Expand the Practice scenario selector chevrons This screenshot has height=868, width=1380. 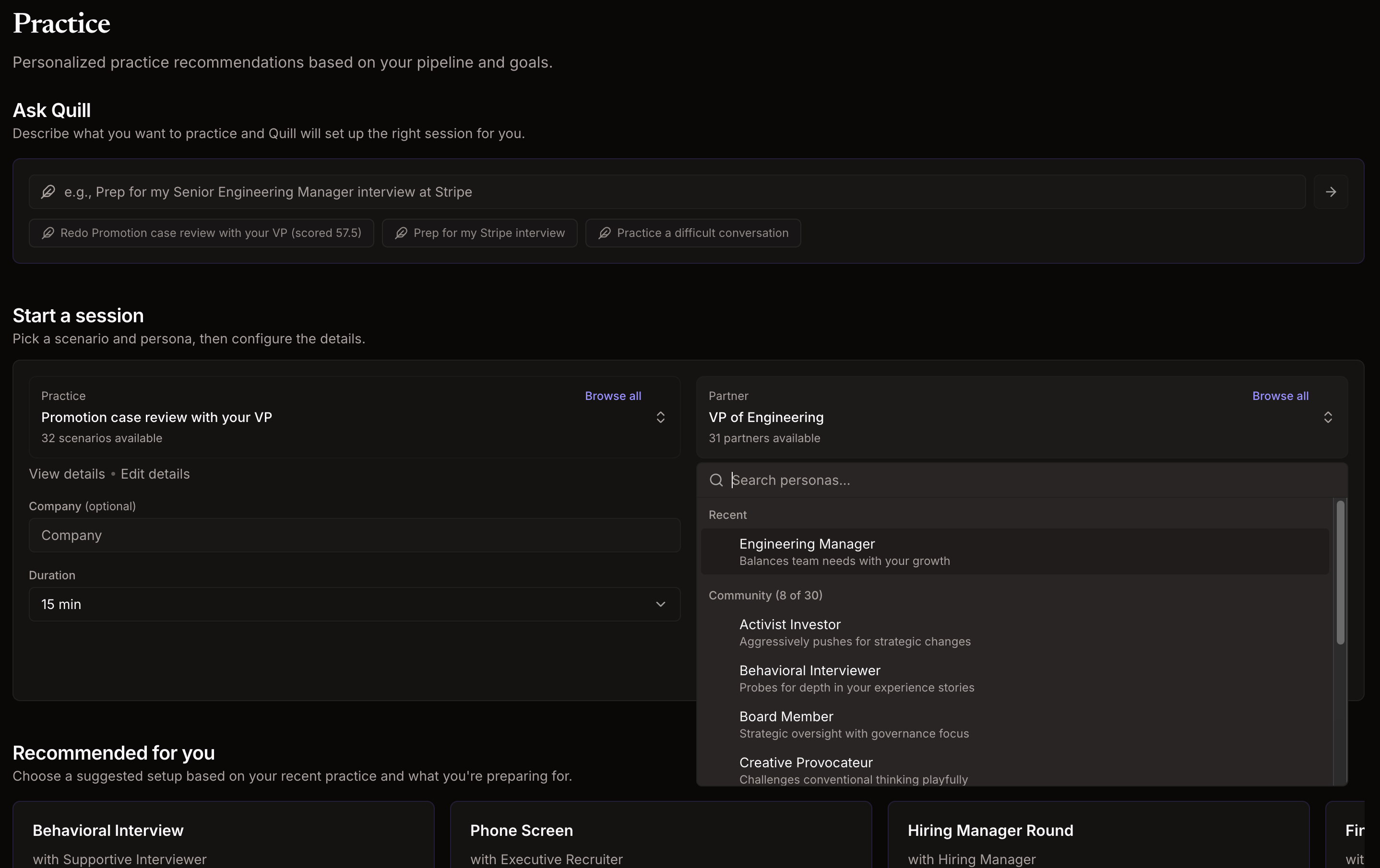[x=660, y=417]
